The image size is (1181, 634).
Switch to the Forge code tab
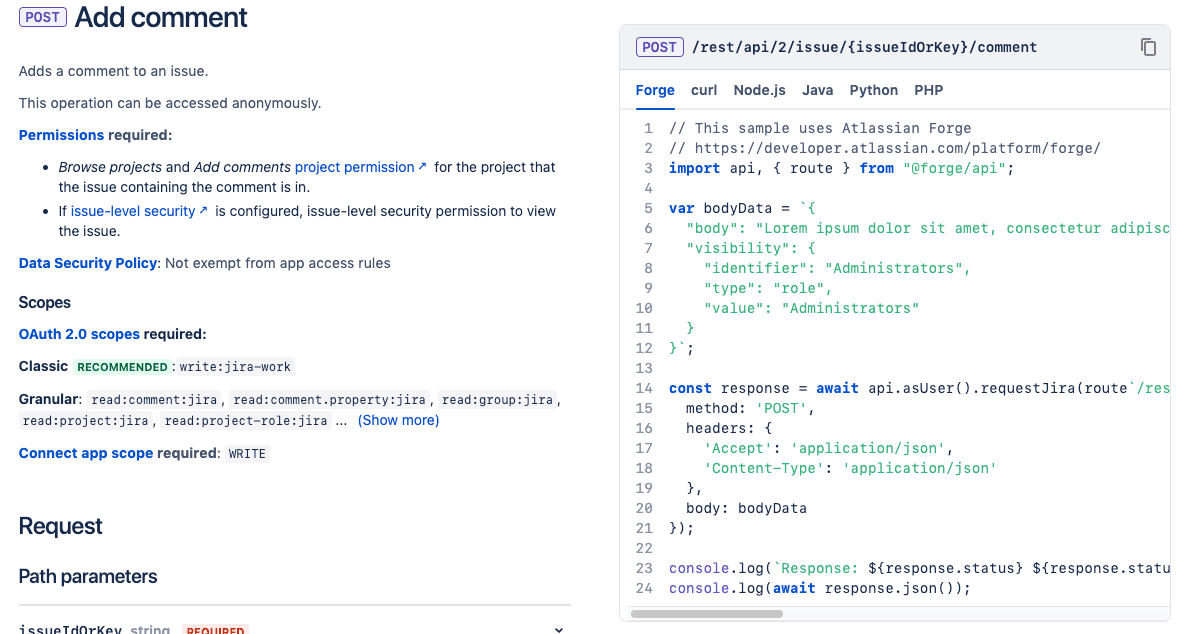pyautogui.click(x=655, y=90)
